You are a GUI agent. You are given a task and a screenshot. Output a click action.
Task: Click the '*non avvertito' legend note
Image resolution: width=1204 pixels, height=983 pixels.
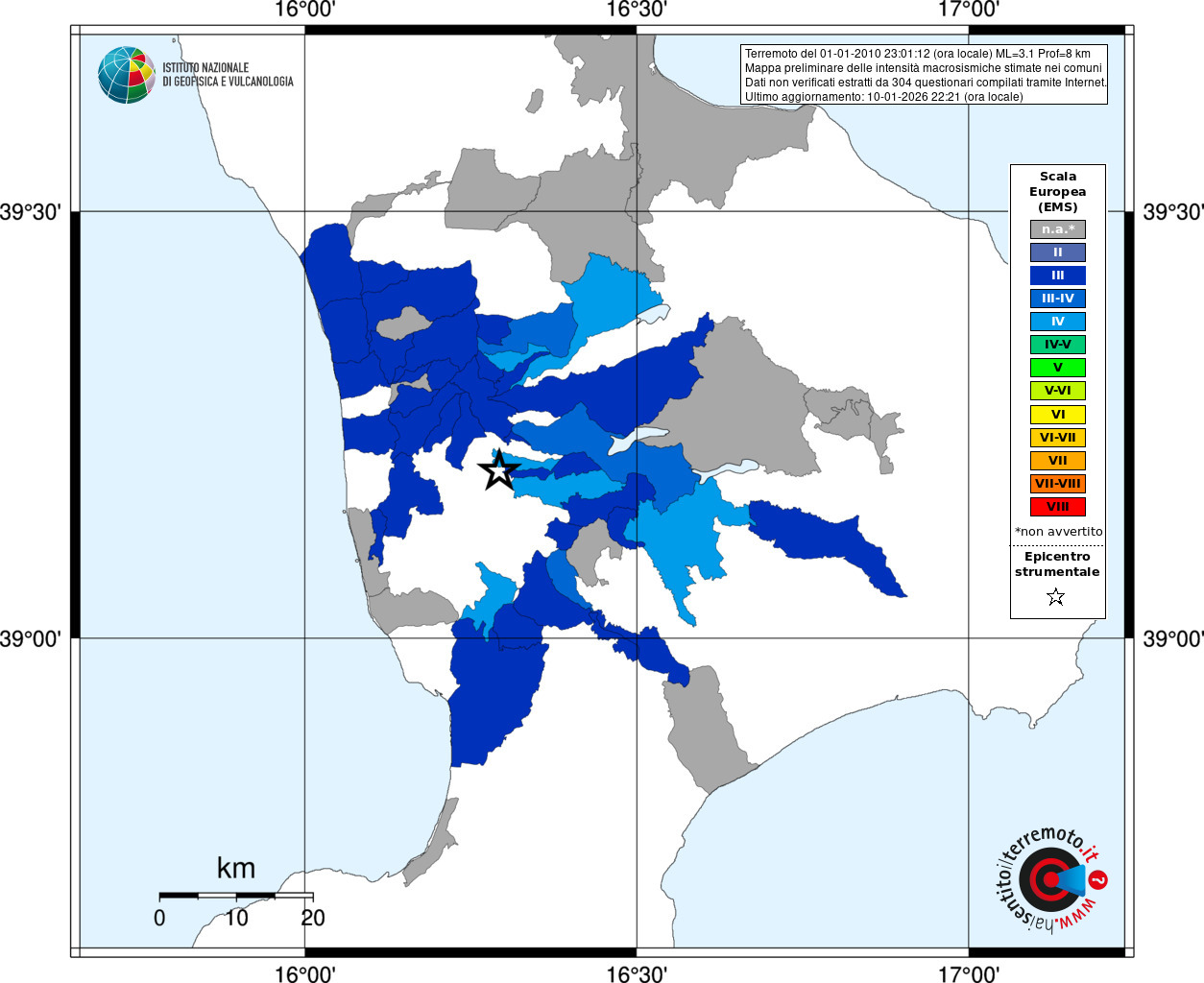1059,532
